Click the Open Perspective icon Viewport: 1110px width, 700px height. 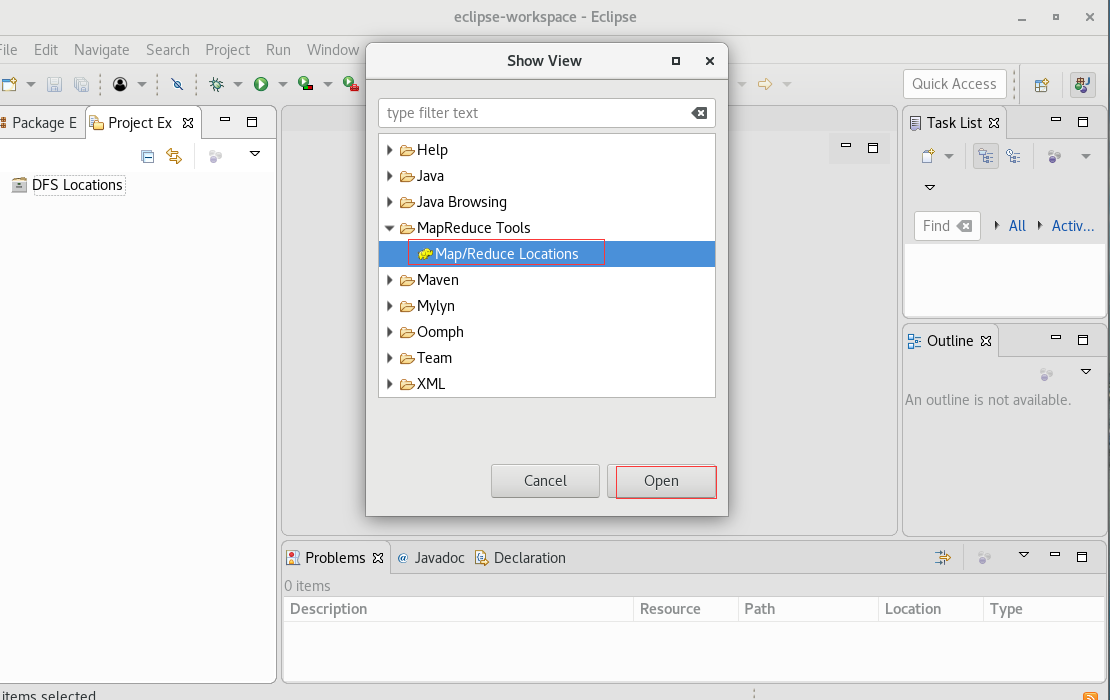(x=1041, y=85)
